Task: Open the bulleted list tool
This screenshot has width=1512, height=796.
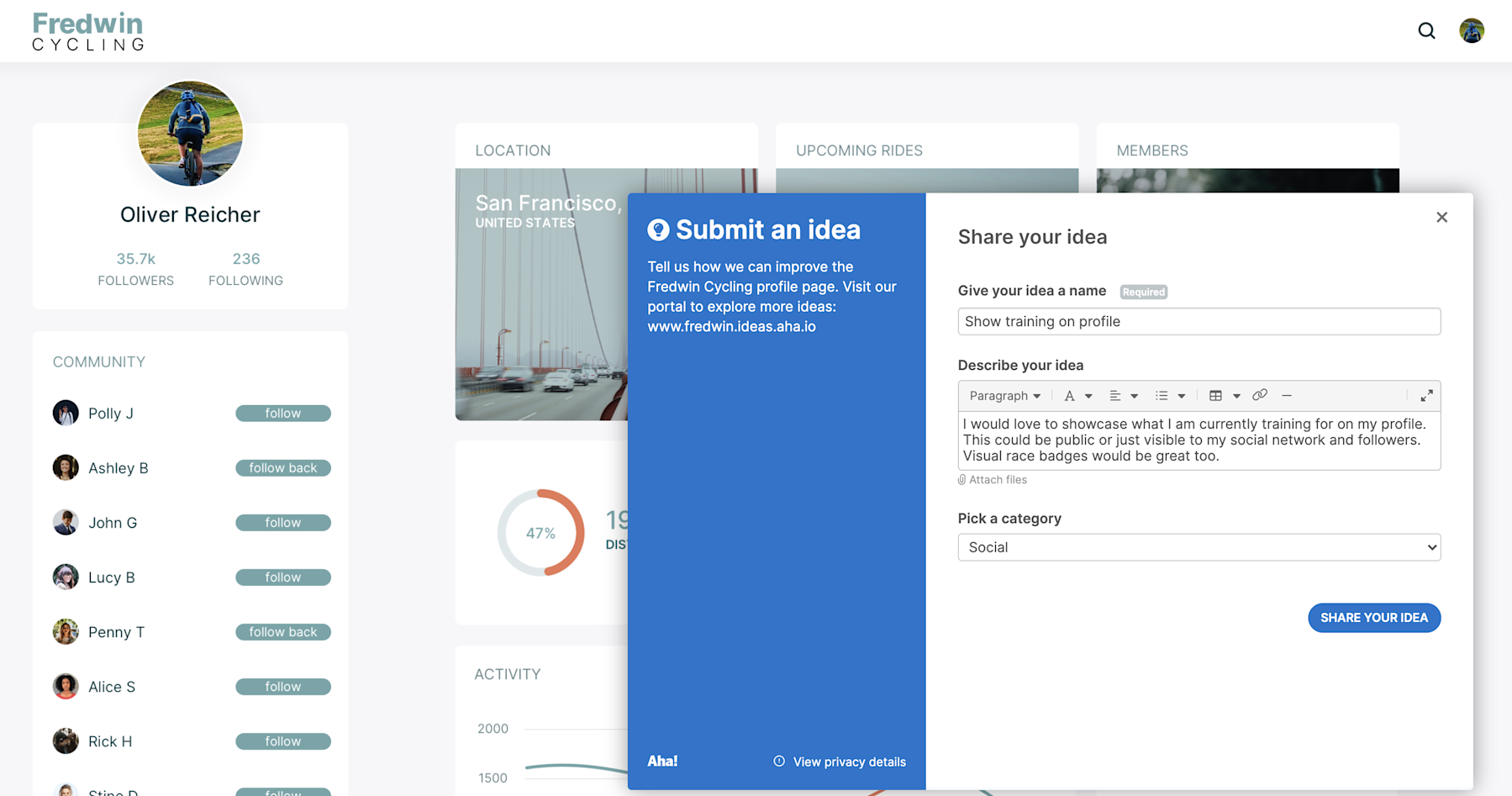Action: (1162, 395)
